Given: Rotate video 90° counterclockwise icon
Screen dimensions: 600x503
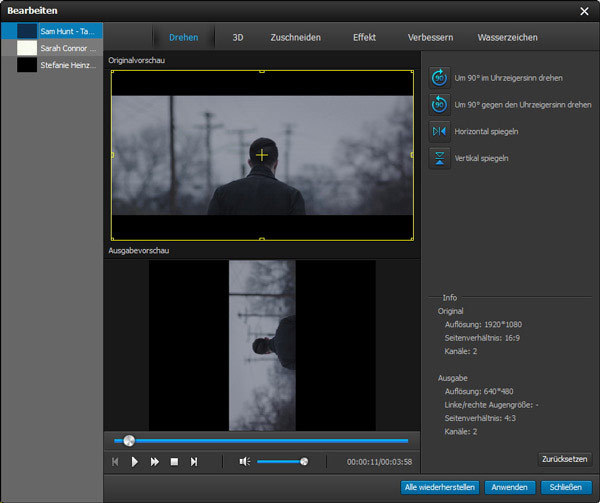Looking at the screenshot, I should point(439,105).
